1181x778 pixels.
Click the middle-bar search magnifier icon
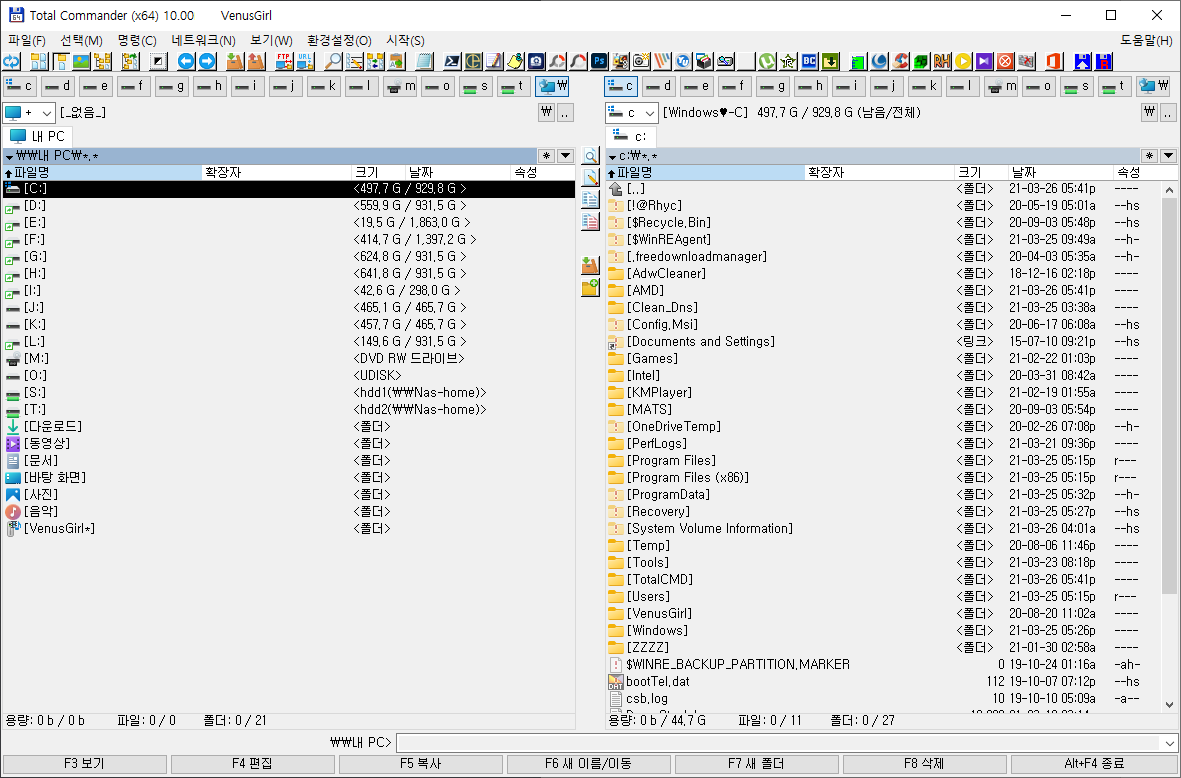[590, 157]
